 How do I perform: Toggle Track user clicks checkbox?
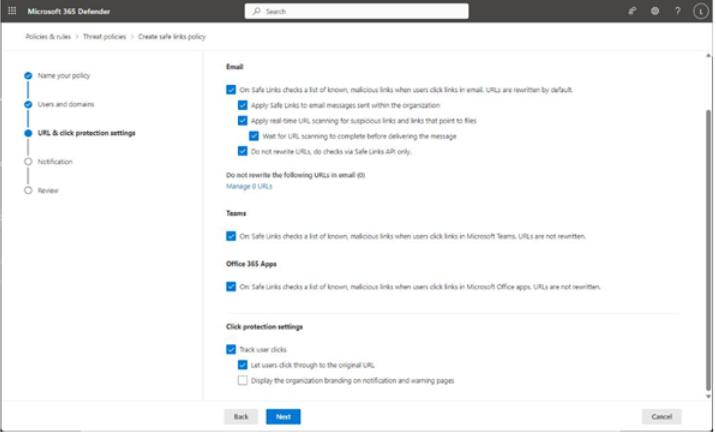click(x=231, y=349)
